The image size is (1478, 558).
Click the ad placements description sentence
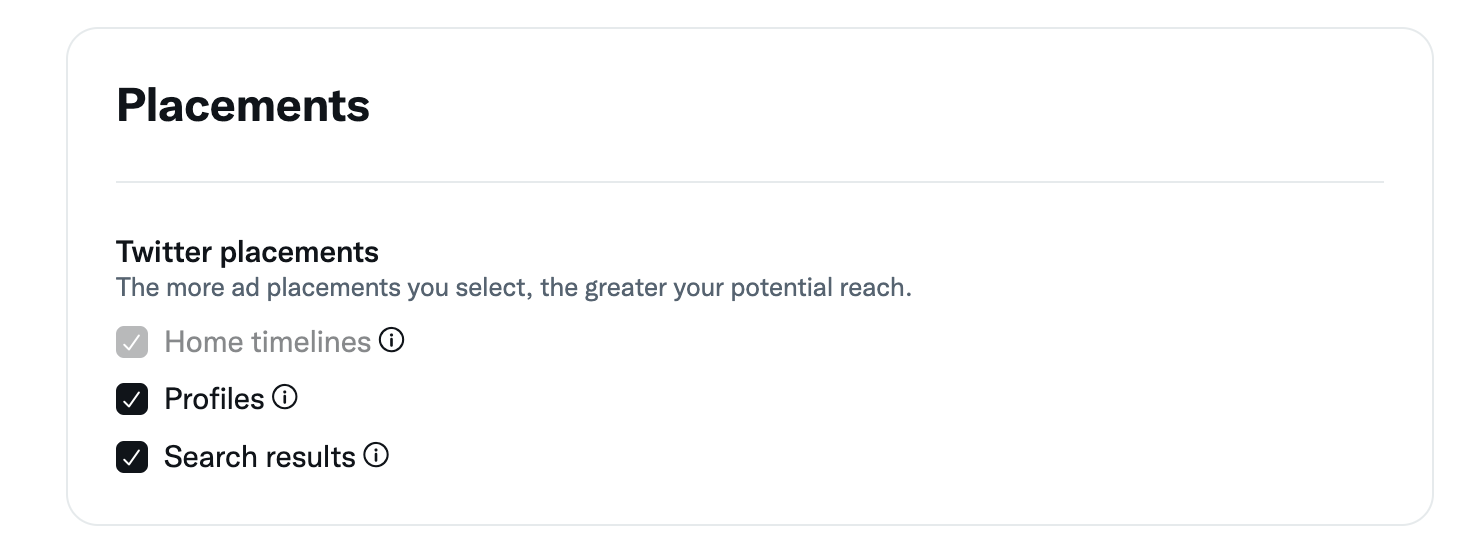point(513,288)
